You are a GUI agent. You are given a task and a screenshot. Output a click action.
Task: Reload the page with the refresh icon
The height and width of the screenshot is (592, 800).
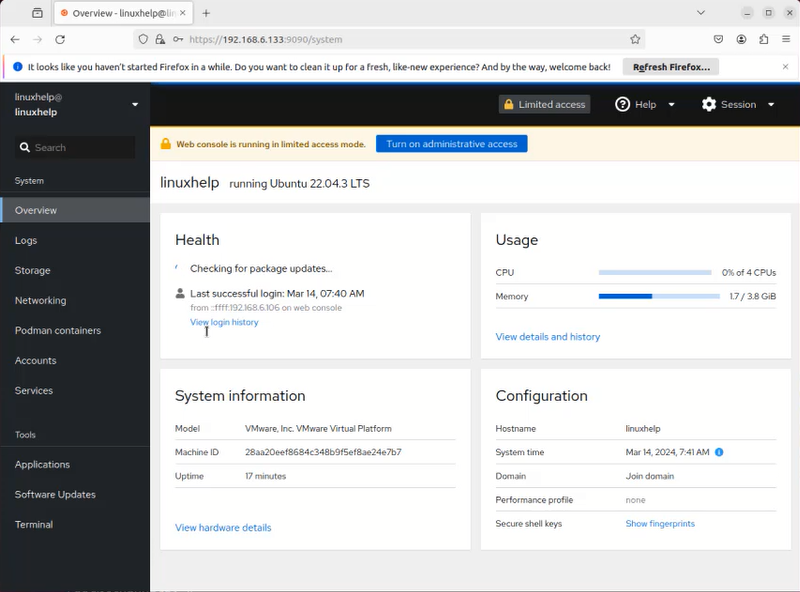pos(60,39)
